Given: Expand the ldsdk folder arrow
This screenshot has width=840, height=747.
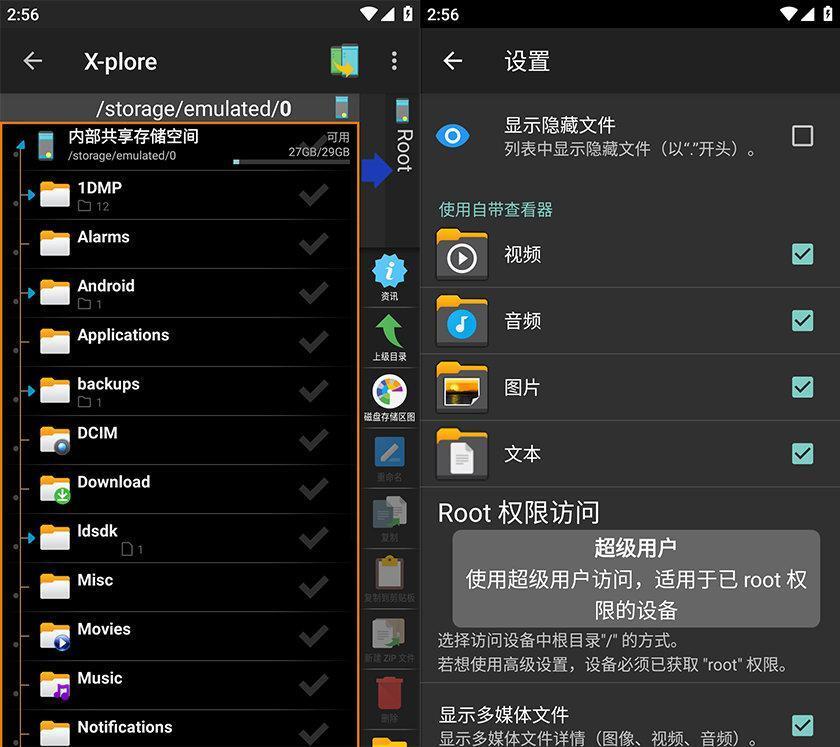Looking at the screenshot, I should click(x=30, y=538).
